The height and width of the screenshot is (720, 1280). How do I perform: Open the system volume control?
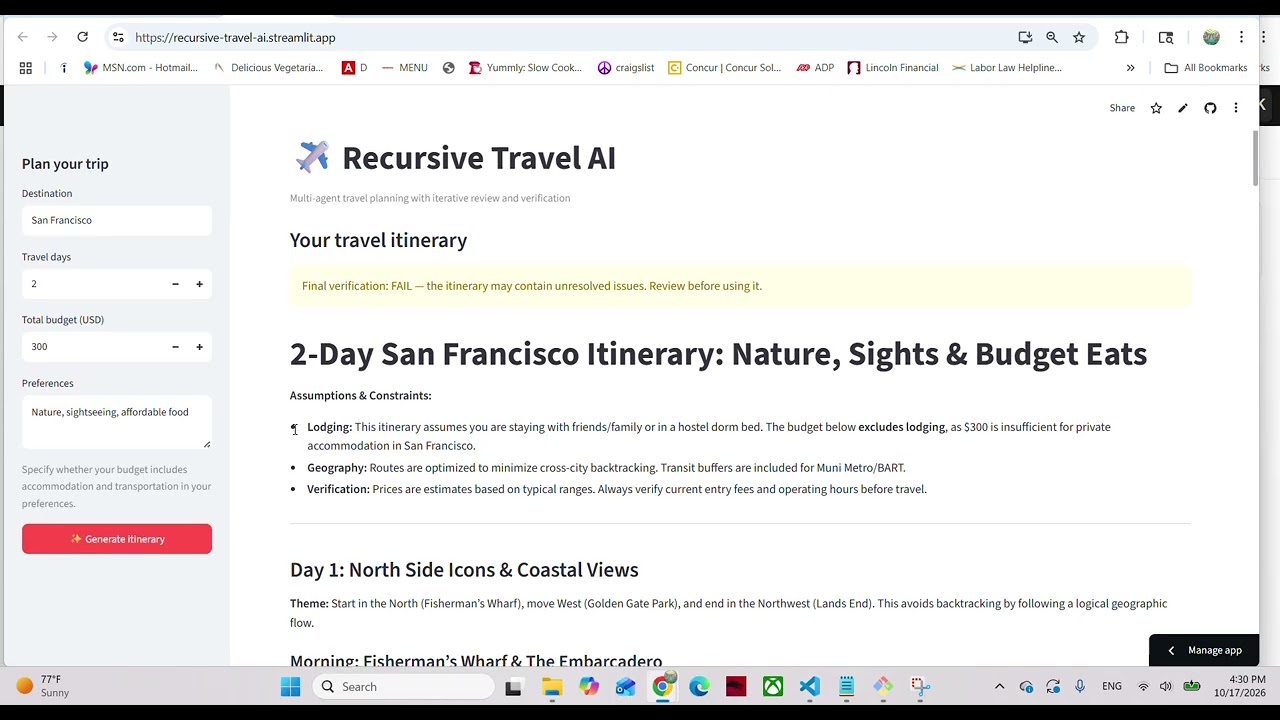point(1165,687)
